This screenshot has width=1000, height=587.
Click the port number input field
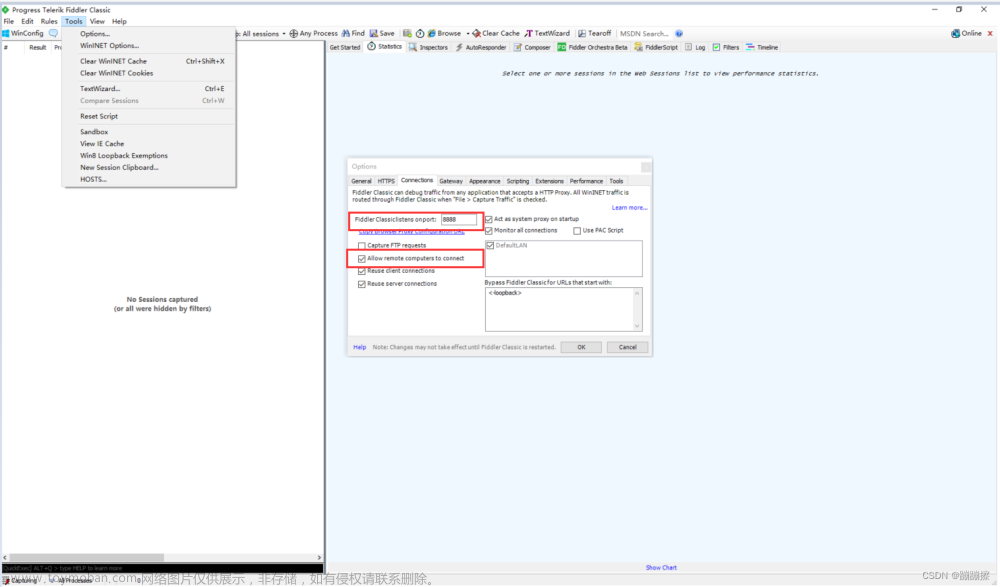[x=459, y=219]
